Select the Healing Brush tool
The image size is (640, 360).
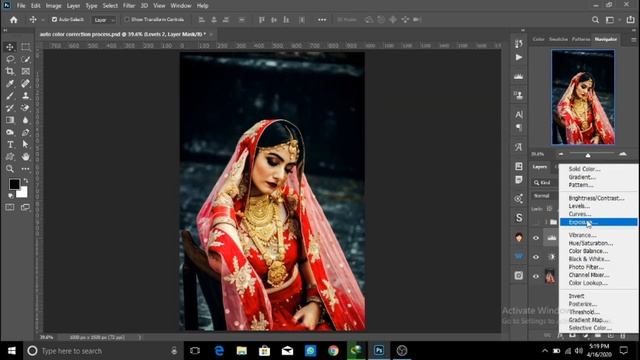click(x=25, y=84)
